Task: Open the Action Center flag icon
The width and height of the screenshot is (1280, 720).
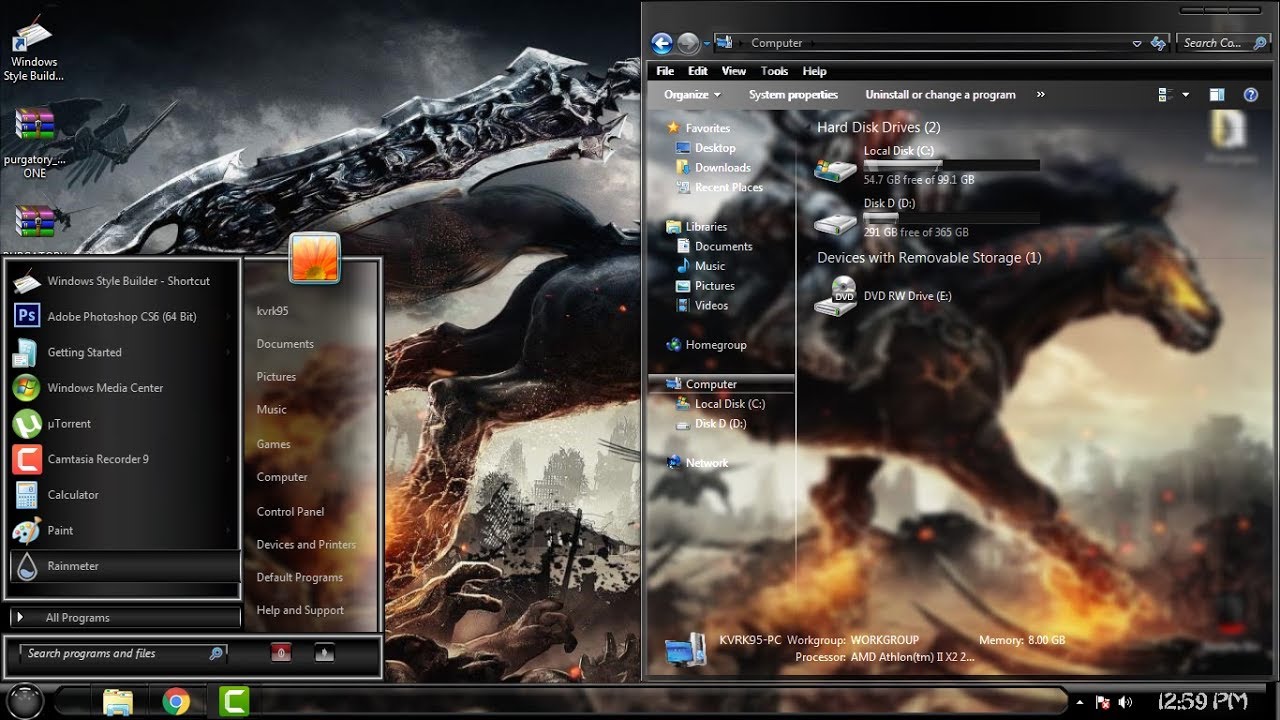Action: click(x=1103, y=702)
